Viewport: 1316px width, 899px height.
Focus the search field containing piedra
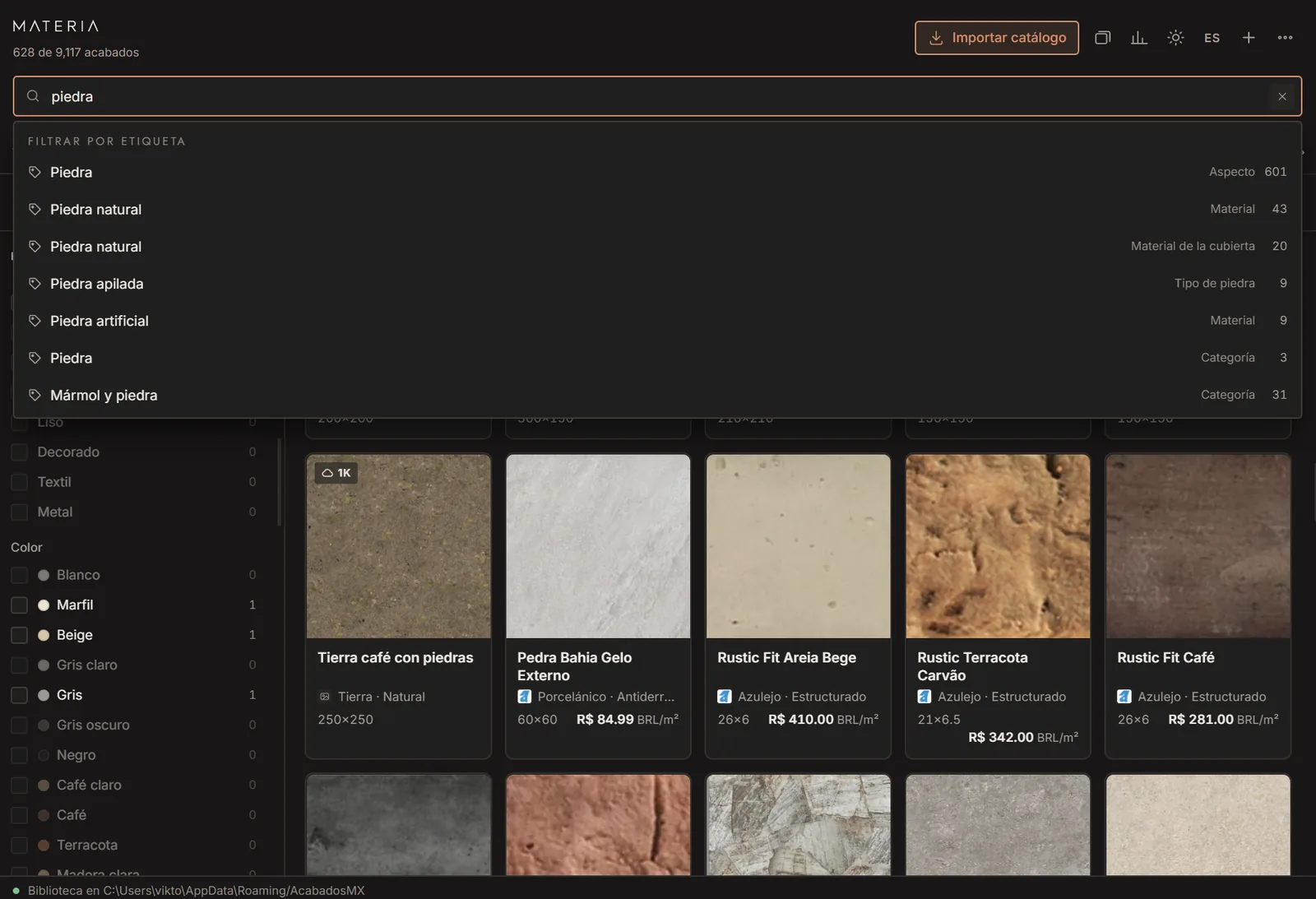click(x=657, y=96)
